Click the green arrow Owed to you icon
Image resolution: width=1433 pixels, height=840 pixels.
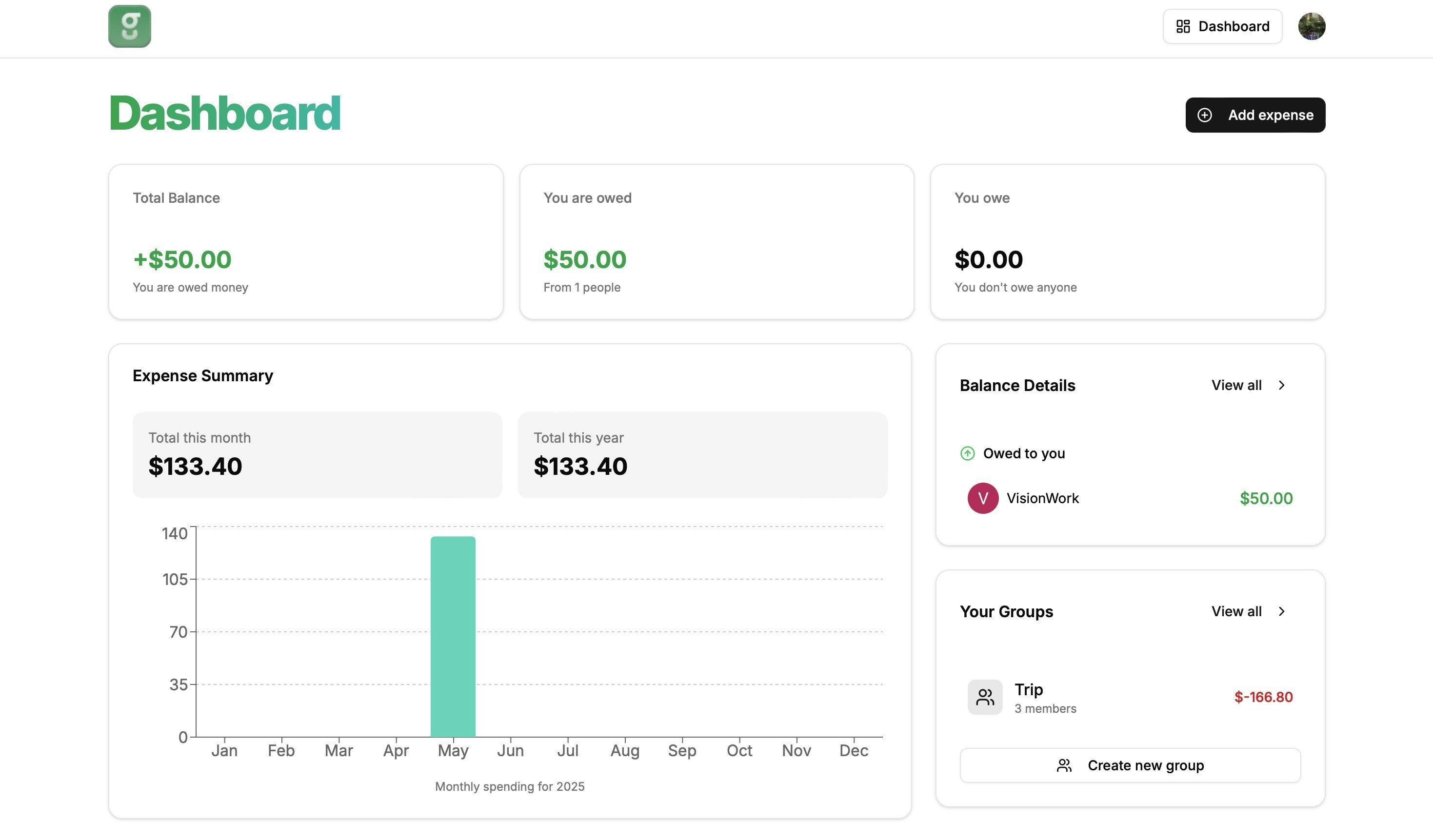pos(967,453)
